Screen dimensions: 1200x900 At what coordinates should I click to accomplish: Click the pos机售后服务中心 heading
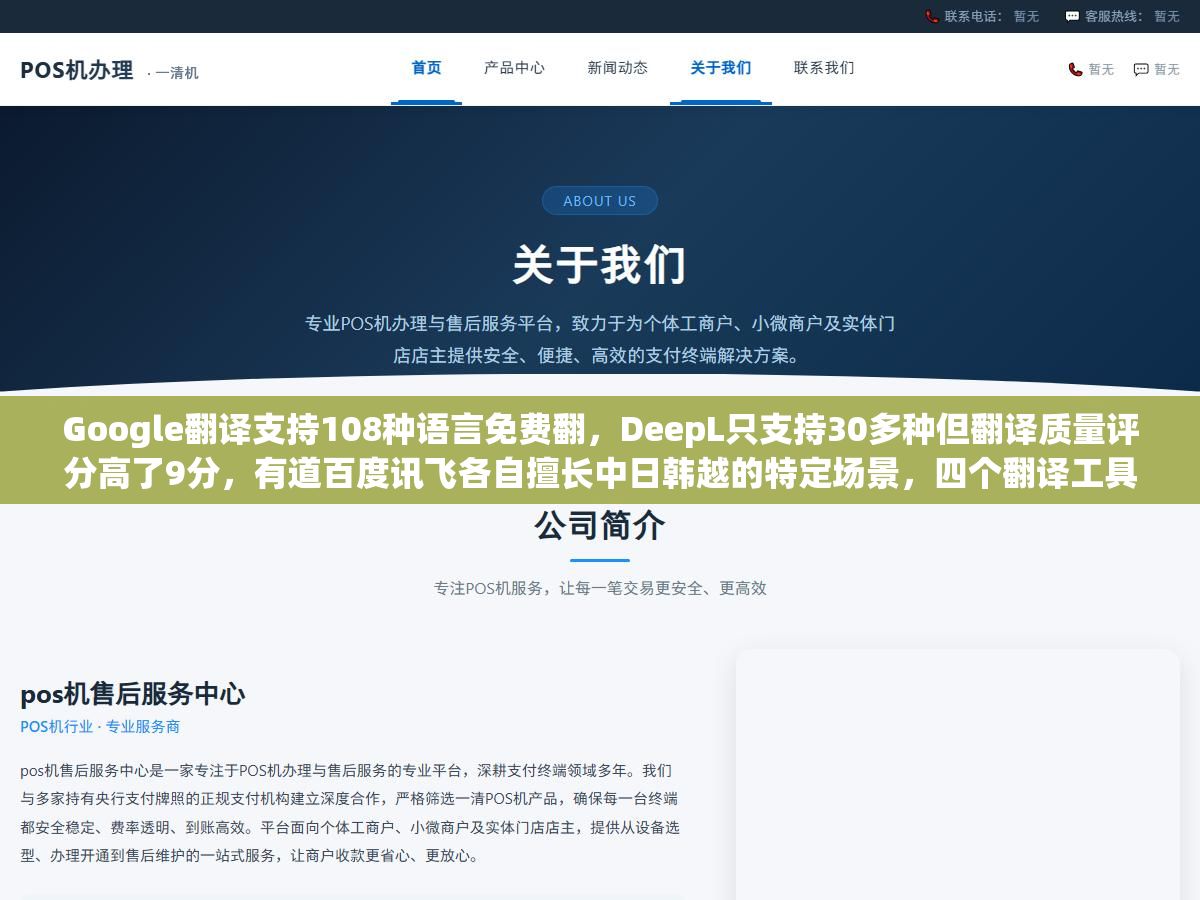click(x=133, y=693)
